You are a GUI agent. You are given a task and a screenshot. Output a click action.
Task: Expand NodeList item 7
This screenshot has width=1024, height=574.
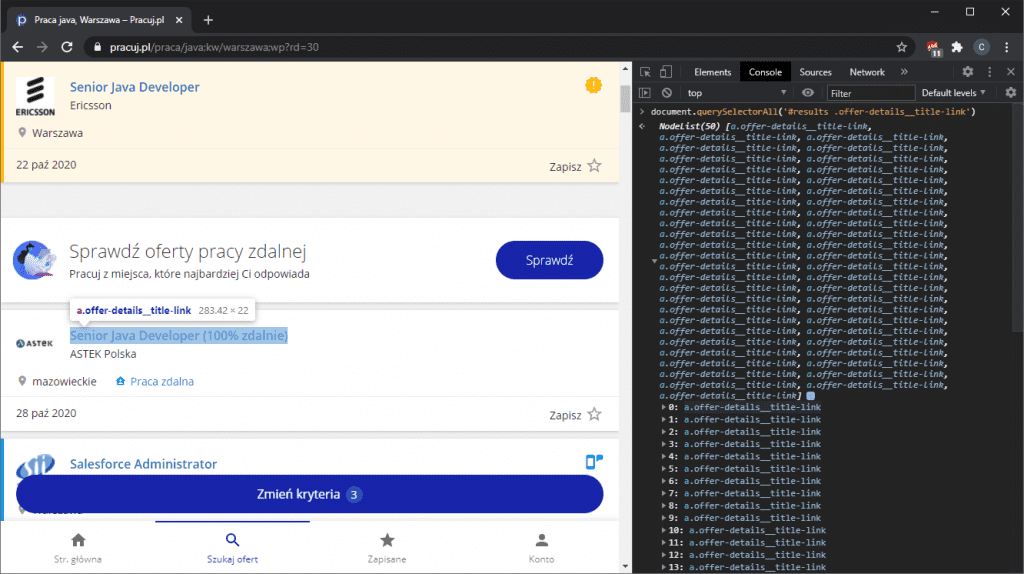(x=664, y=494)
